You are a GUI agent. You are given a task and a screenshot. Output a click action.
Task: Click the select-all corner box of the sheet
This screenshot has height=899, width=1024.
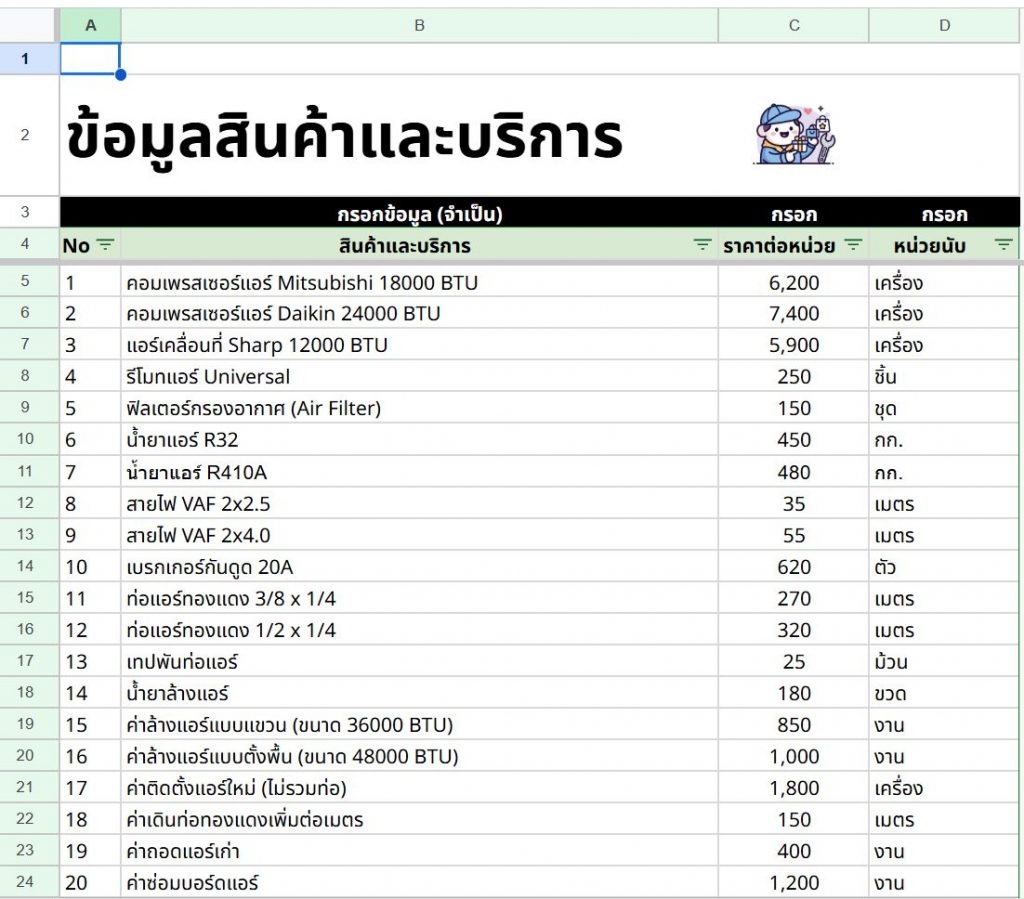point(29,25)
